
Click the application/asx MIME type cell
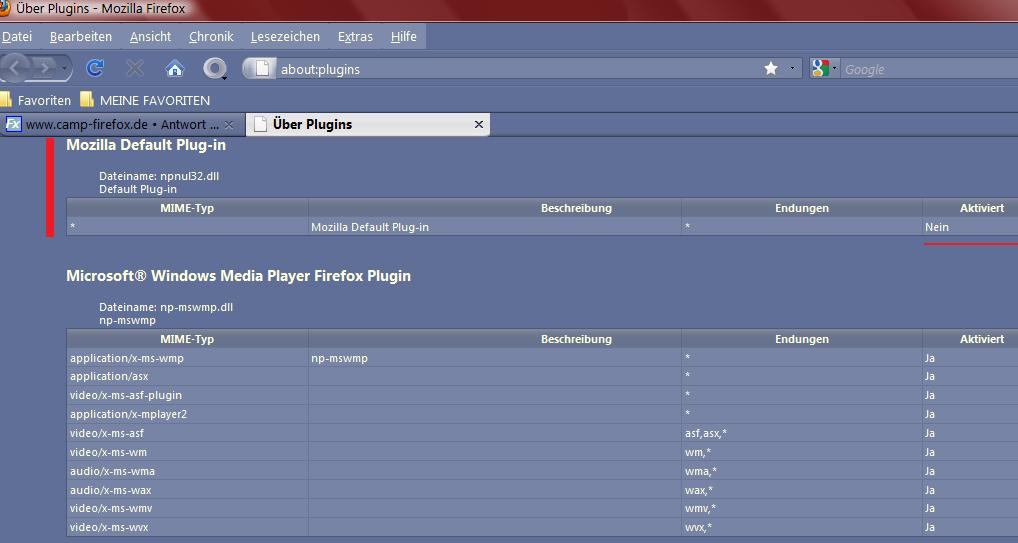(x=188, y=376)
